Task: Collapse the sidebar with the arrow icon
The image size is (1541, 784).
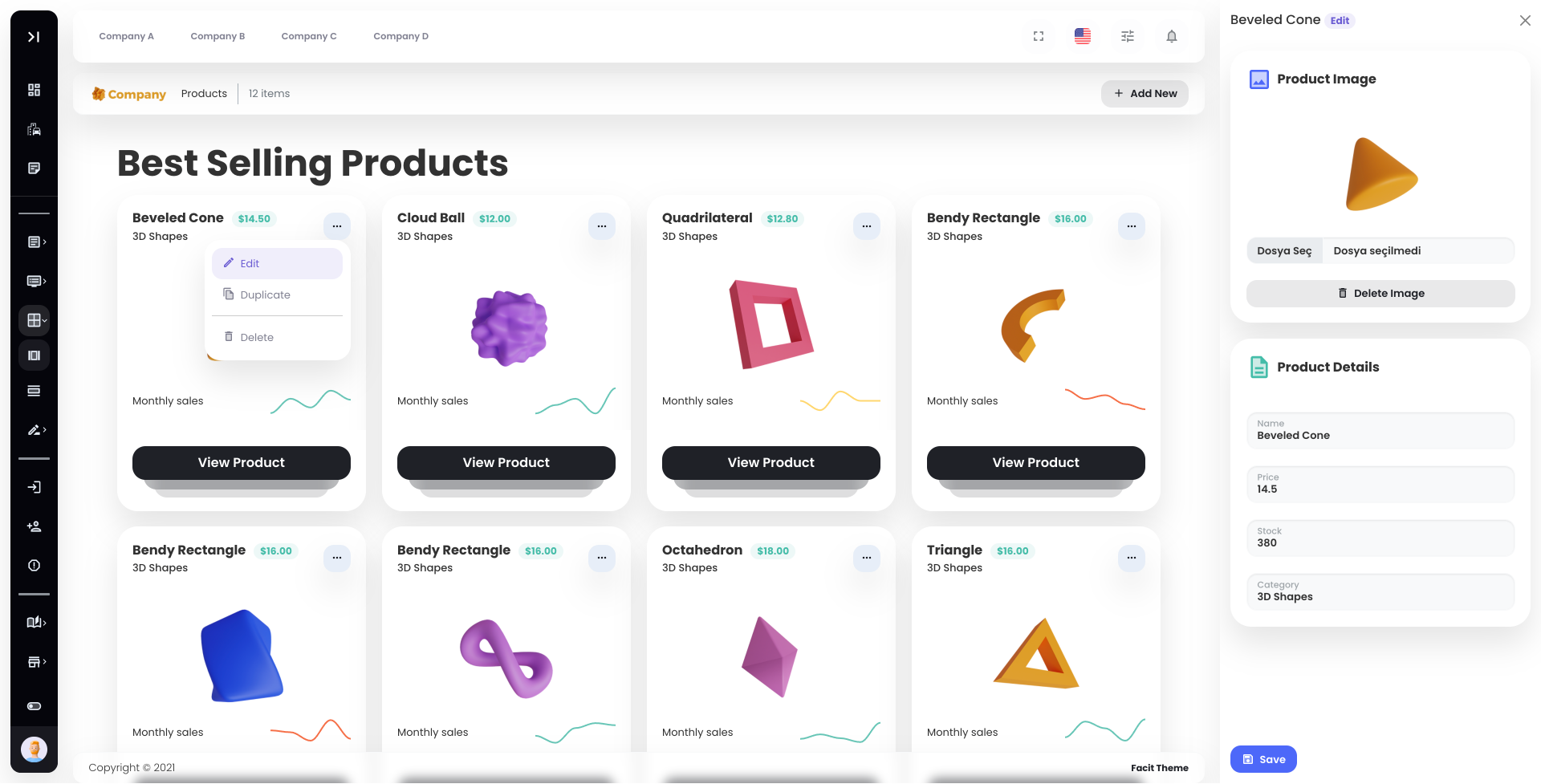Action: tap(34, 36)
